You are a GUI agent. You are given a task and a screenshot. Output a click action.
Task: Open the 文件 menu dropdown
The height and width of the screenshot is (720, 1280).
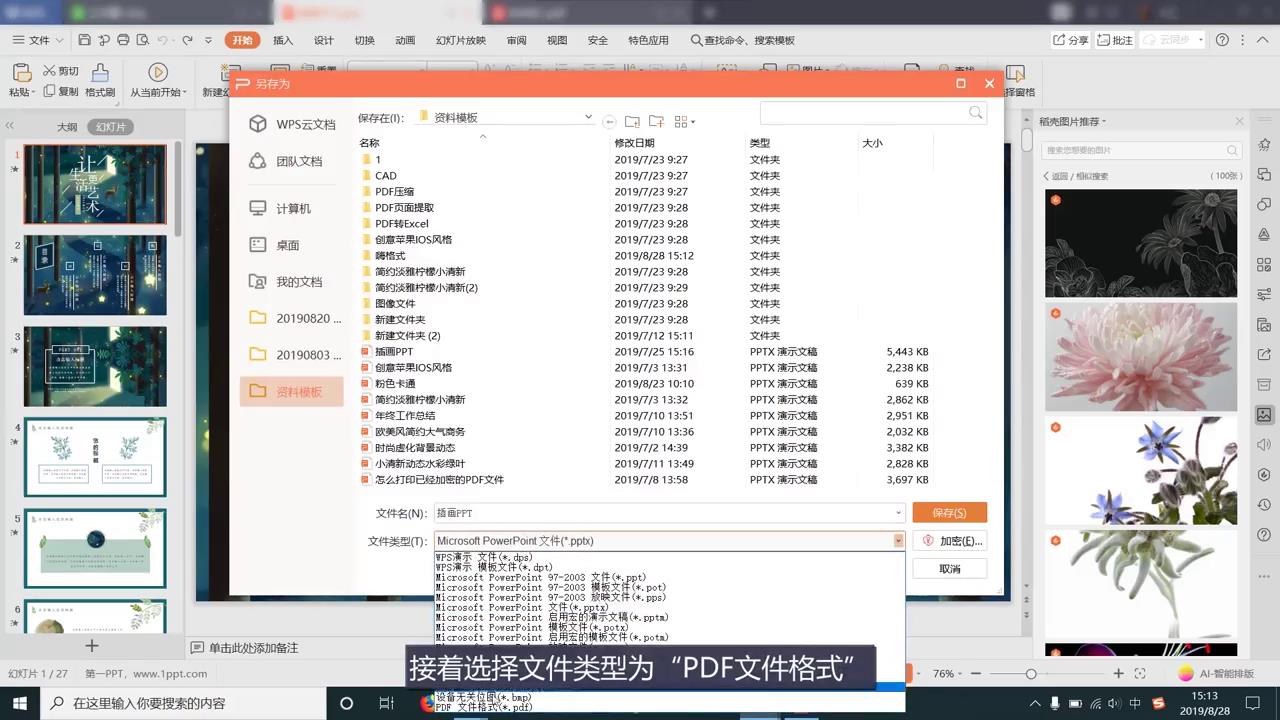(38, 40)
